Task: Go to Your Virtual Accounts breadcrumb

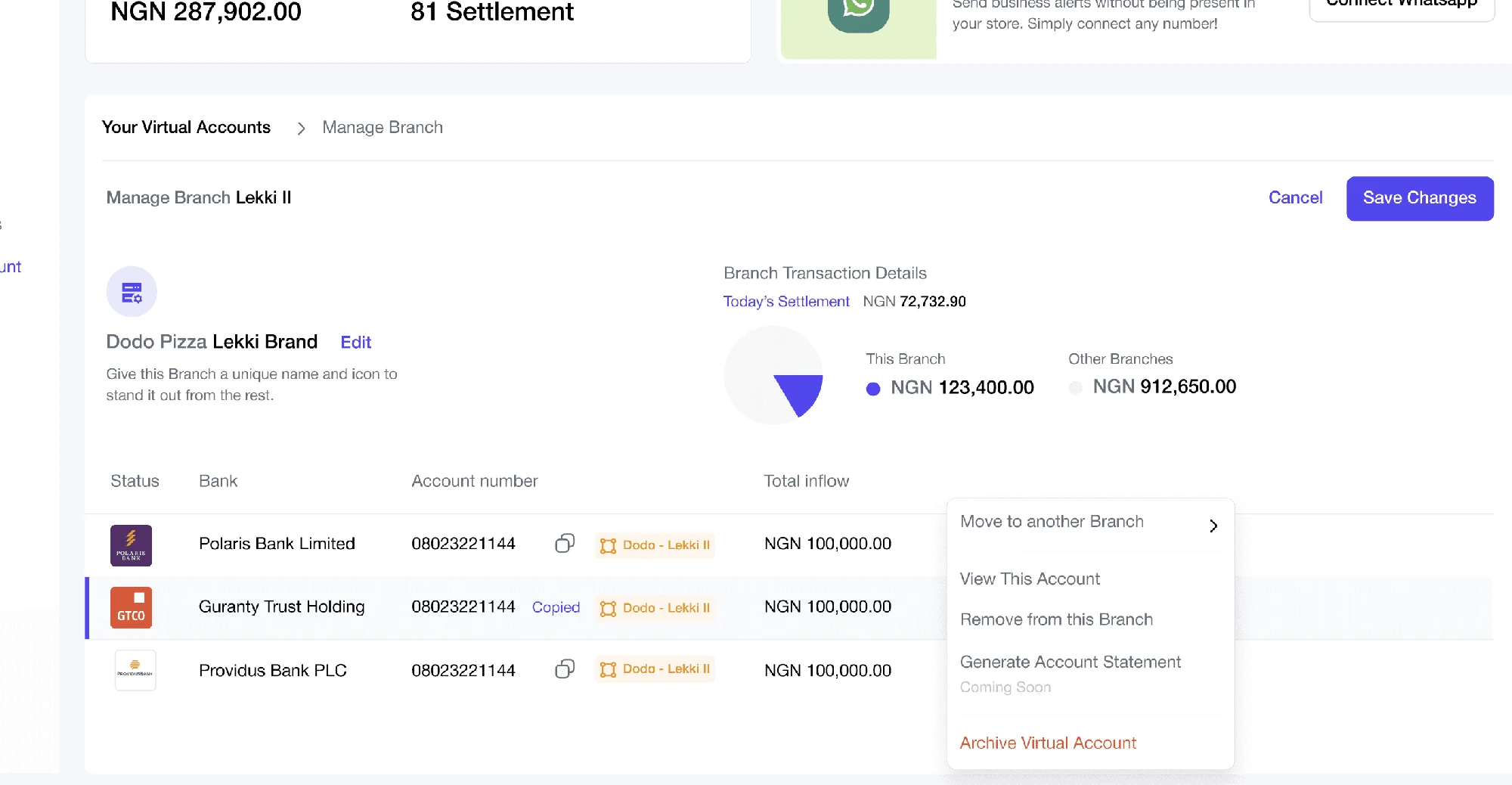Action: 186,128
